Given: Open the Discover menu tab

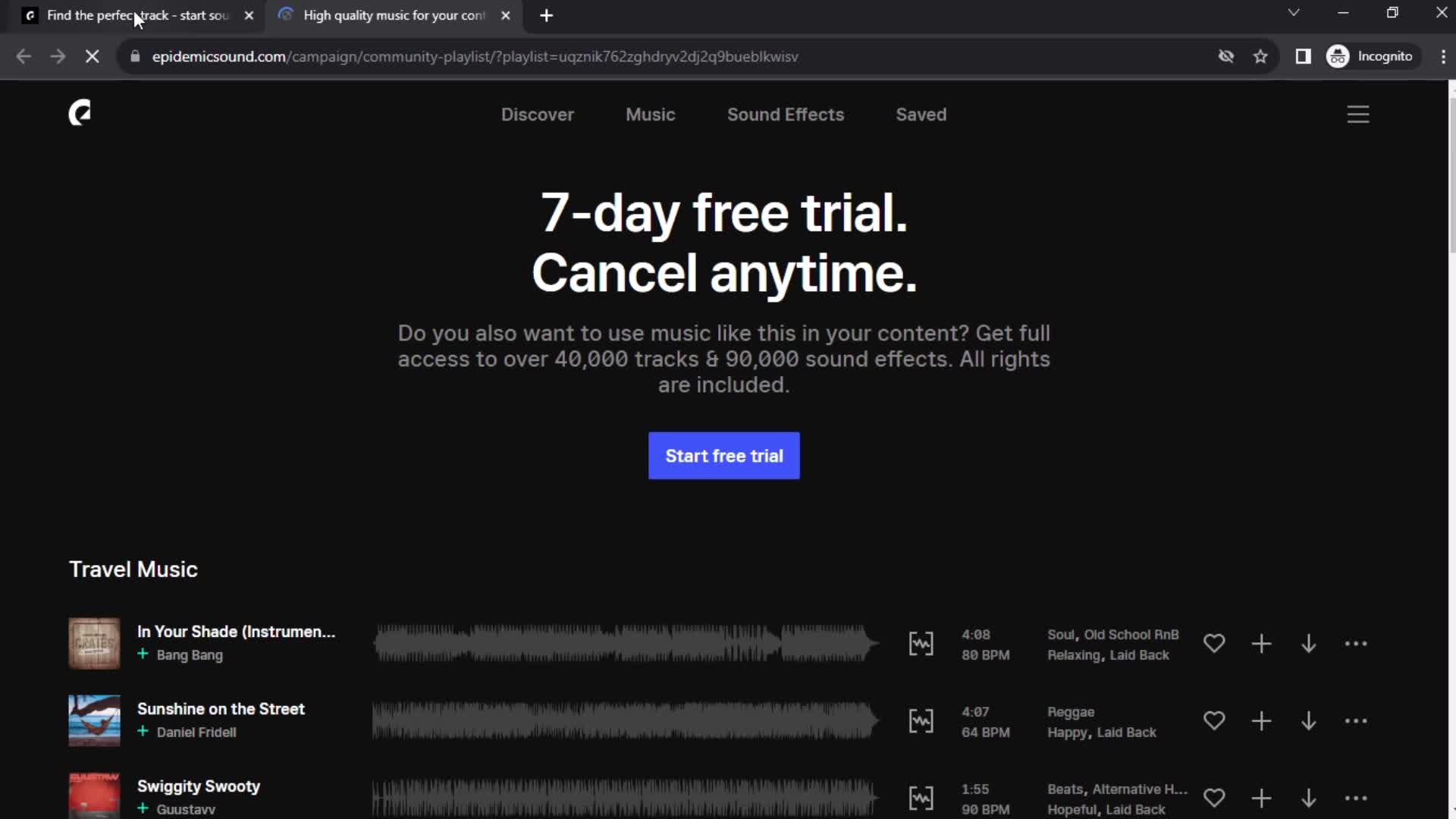Looking at the screenshot, I should tap(538, 114).
